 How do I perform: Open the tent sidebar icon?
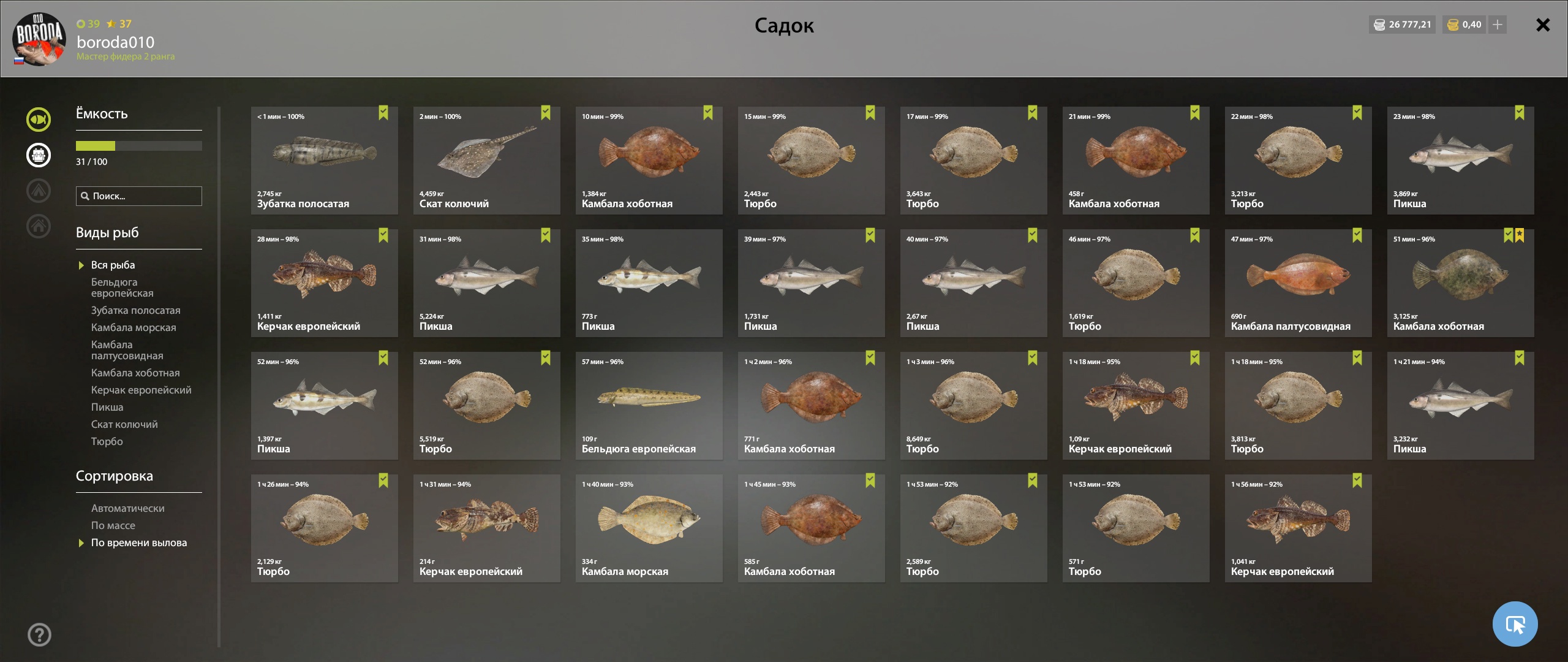coord(39,191)
